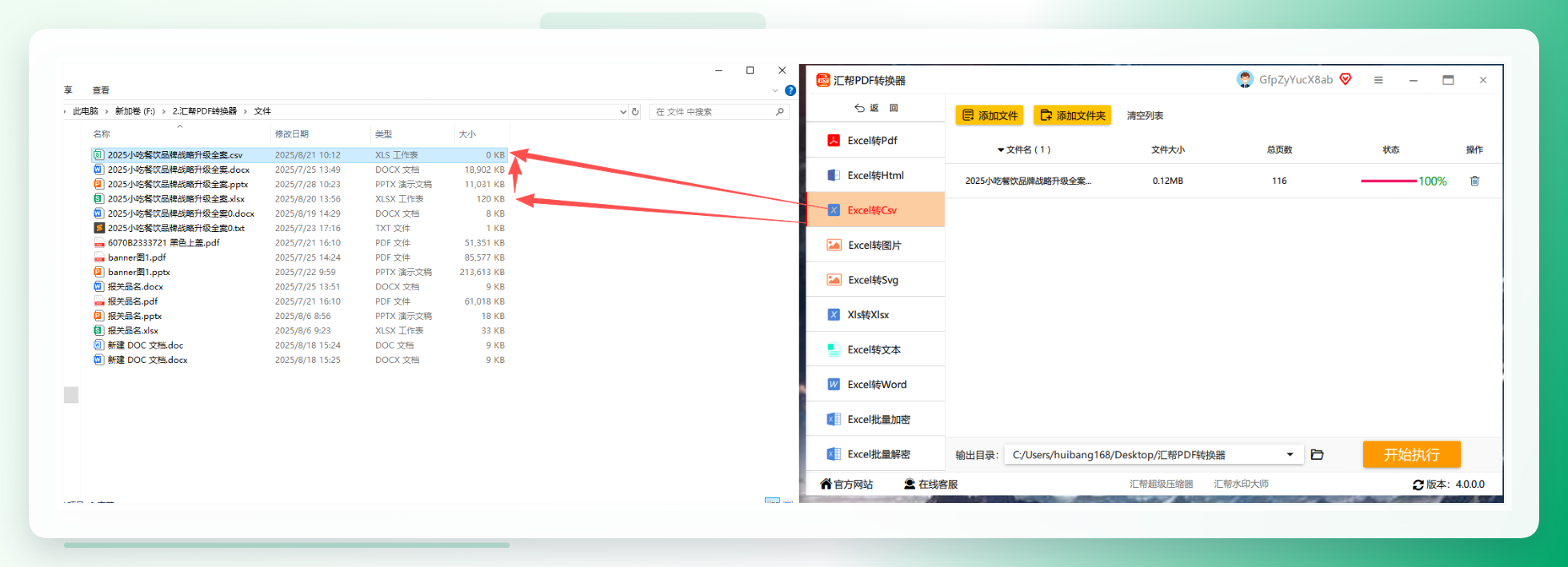Click the 总页数 column header
1568x567 pixels.
[1279, 150]
